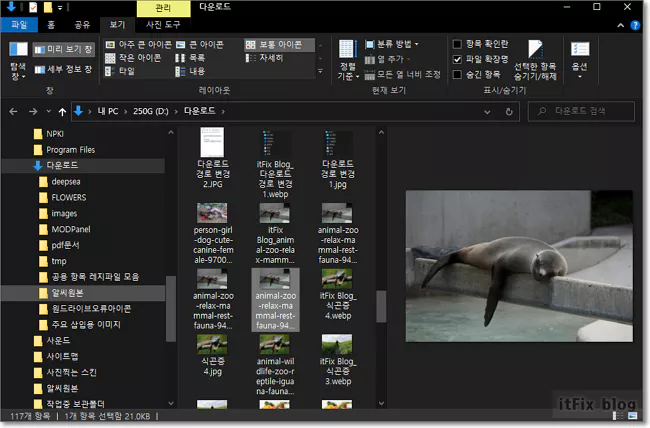Viewport: 650px width, 428px height.
Task: Go back with the Back arrow
Action: [x=13, y=112]
